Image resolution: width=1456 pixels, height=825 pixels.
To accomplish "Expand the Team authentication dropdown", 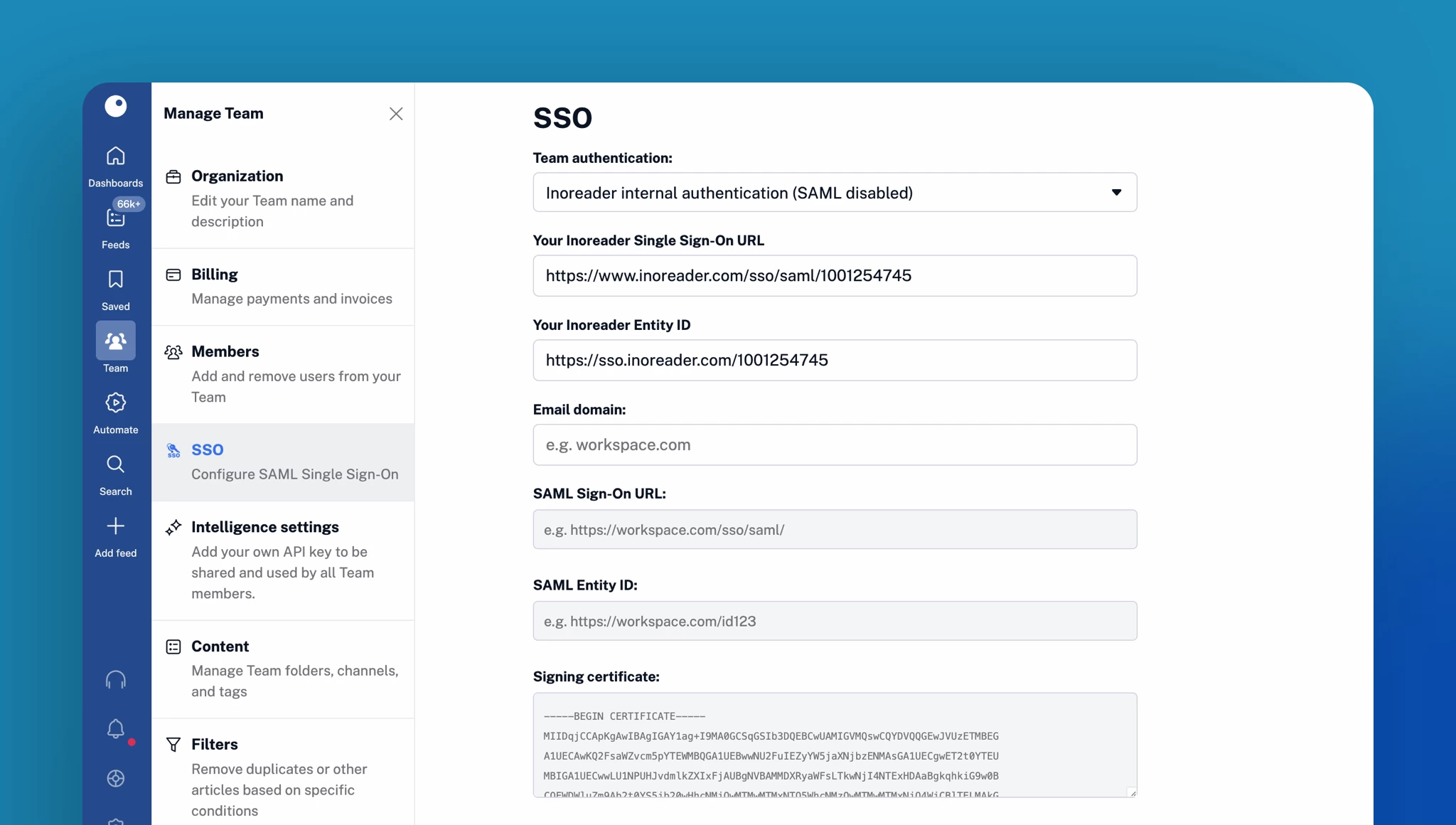I will 835,193.
